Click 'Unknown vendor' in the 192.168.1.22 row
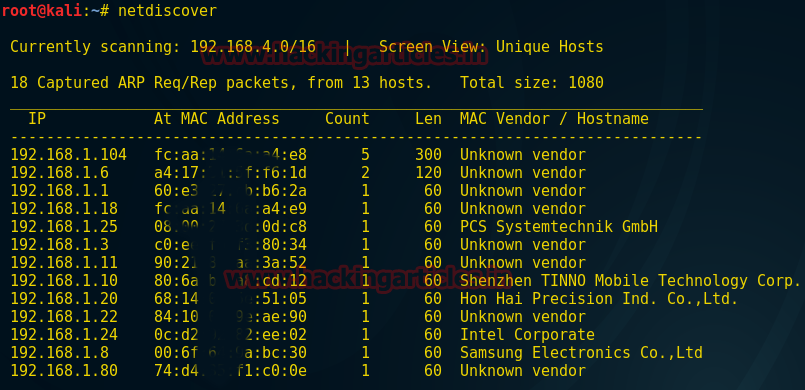This screenshot has height=390, width=805. (523, 317)
